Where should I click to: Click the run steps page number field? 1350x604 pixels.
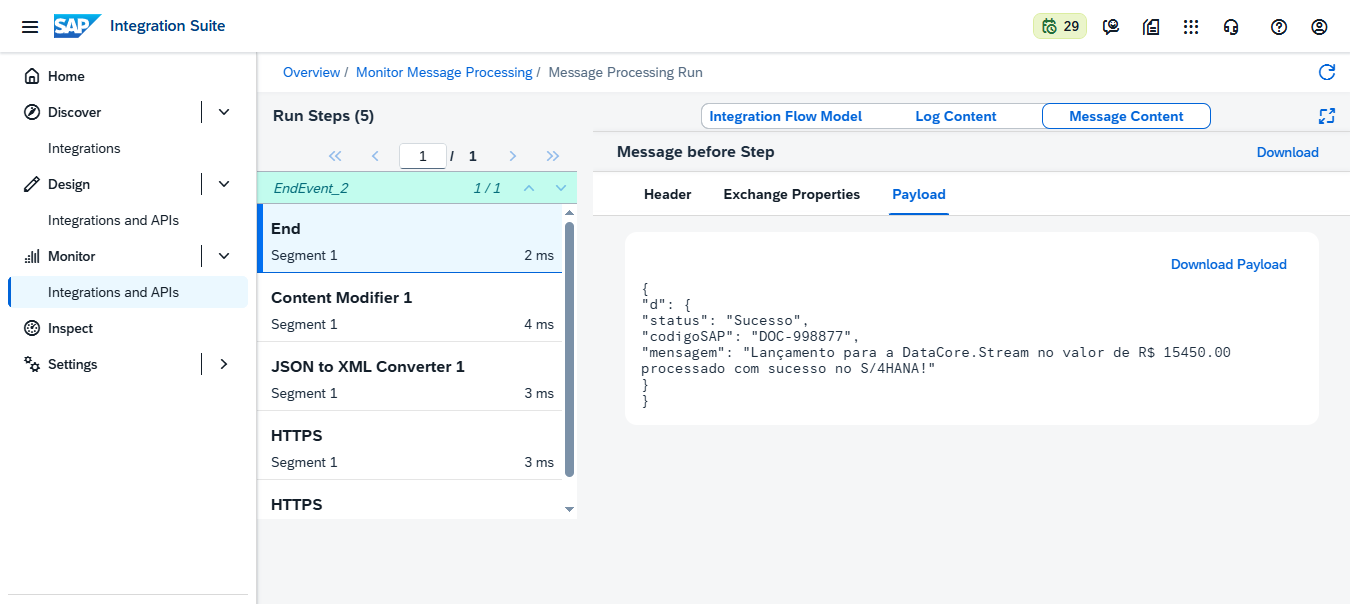click(x=422, y=156)
